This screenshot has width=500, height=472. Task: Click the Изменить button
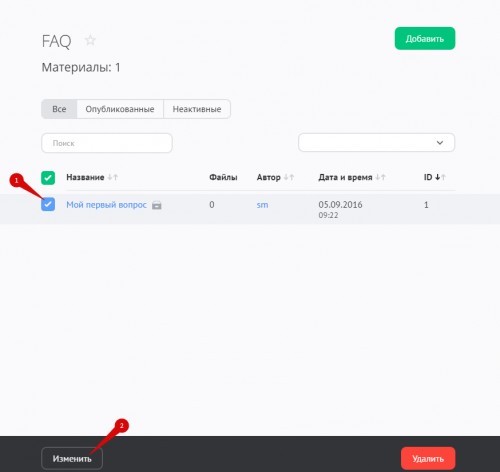(x=72, y=458)
